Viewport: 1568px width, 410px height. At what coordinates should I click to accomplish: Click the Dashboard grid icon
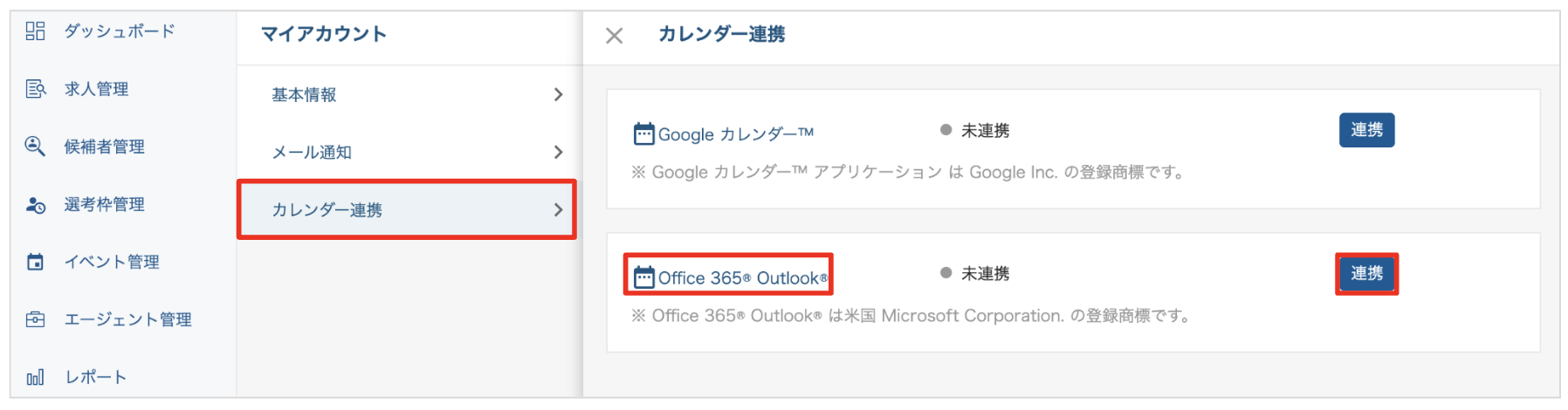coord(35,31)
